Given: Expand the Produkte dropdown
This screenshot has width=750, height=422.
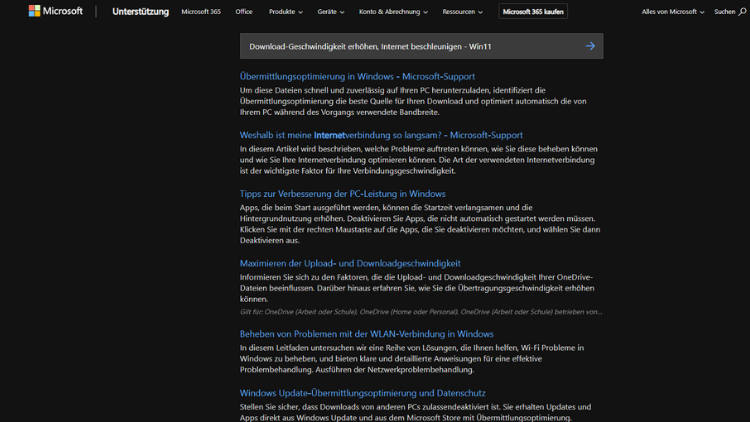Looking at the screenshot, I should (286, 11).
